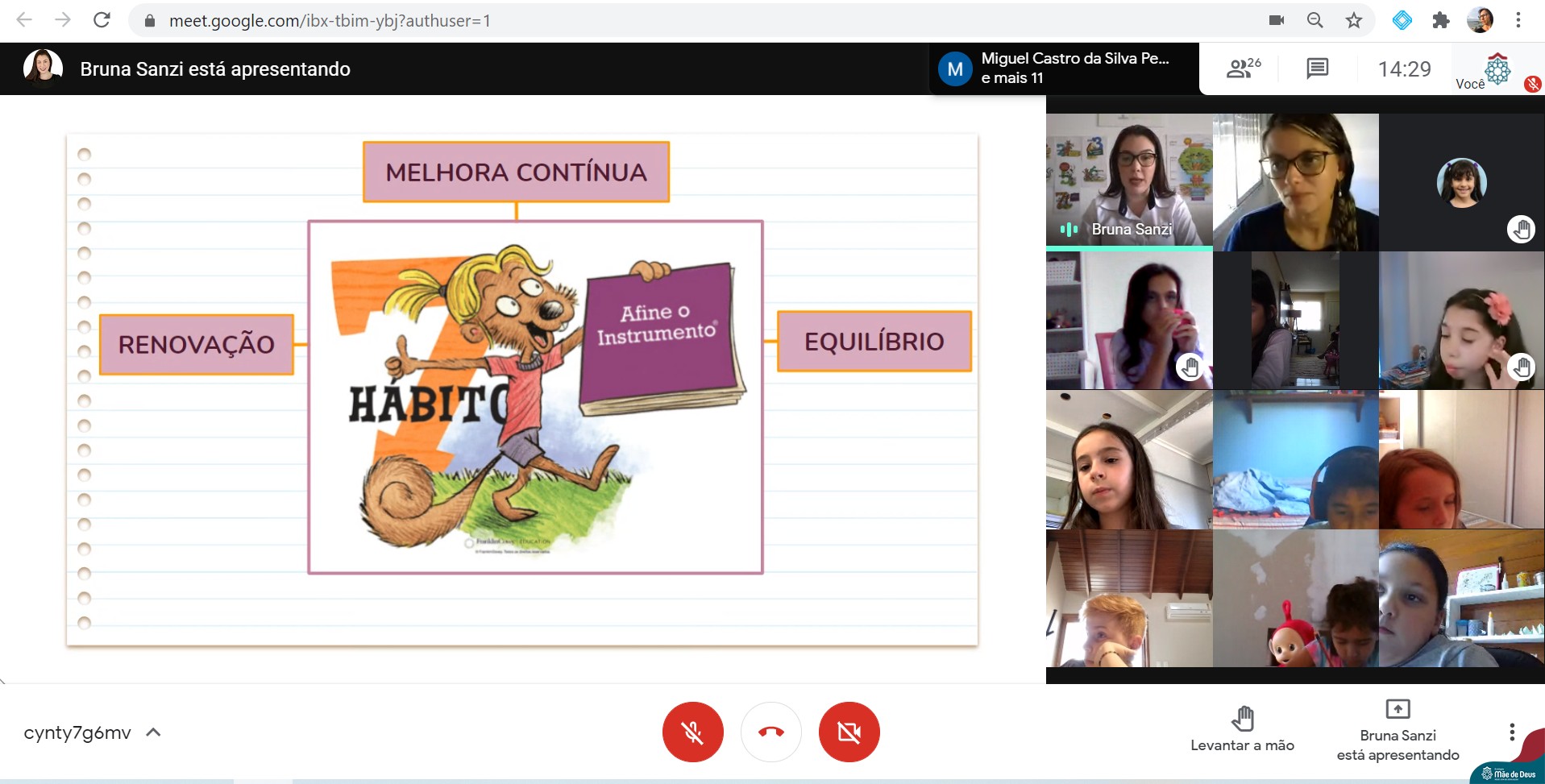
Task: Click the camera indicator in address bar
Action: (x=1277, y=20)
